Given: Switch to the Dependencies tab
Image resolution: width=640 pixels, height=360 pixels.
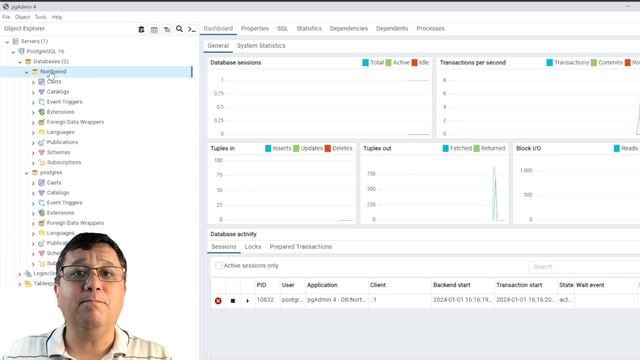Looking at the screenshot, I should tap(349, 29).
